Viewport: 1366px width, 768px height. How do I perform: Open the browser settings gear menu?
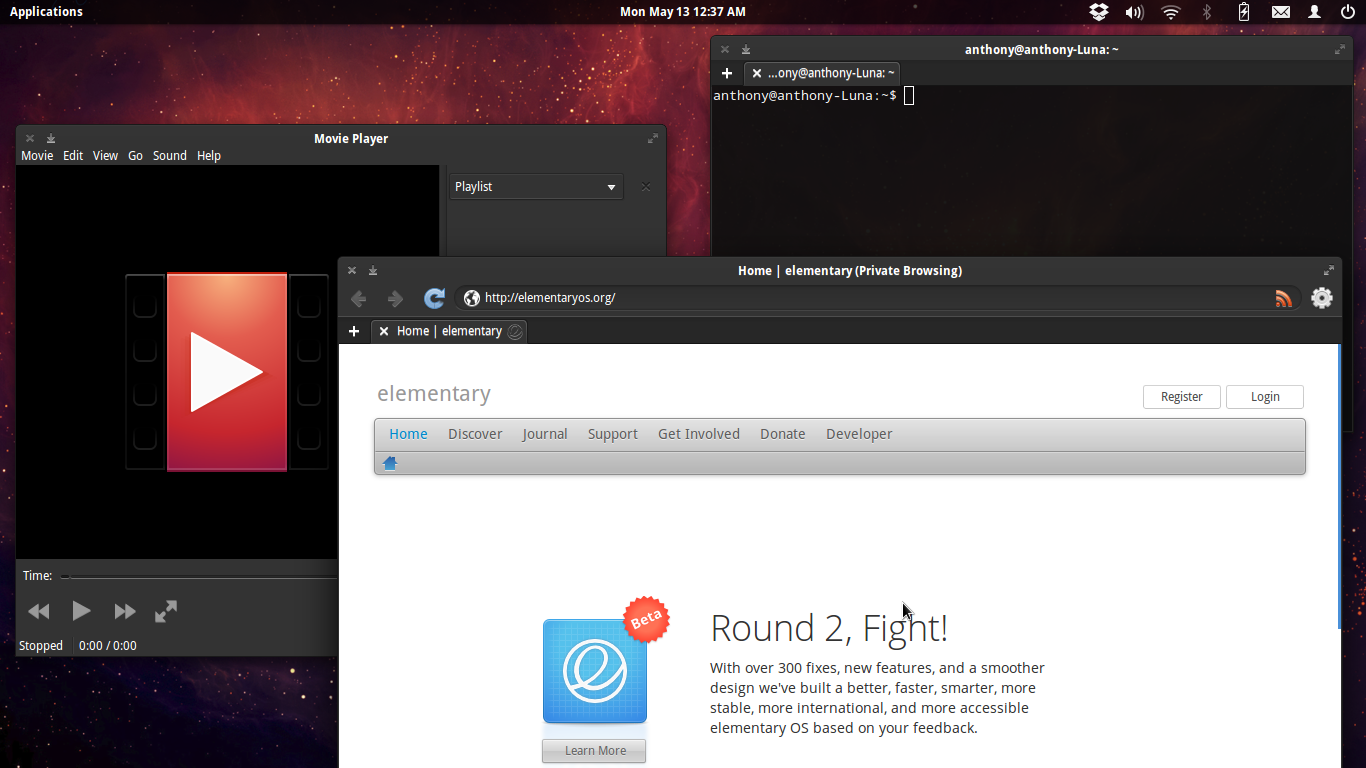click(x=1322, y=297)
